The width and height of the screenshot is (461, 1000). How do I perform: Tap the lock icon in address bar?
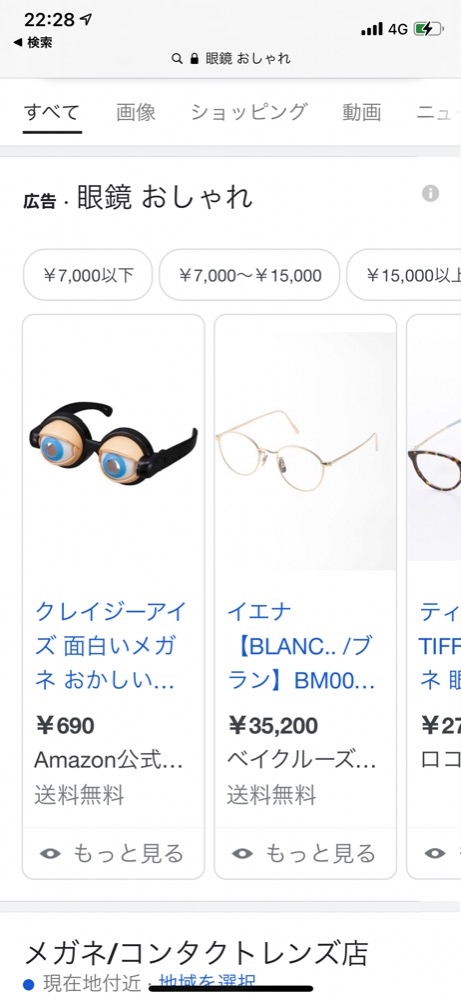point(194,59)
